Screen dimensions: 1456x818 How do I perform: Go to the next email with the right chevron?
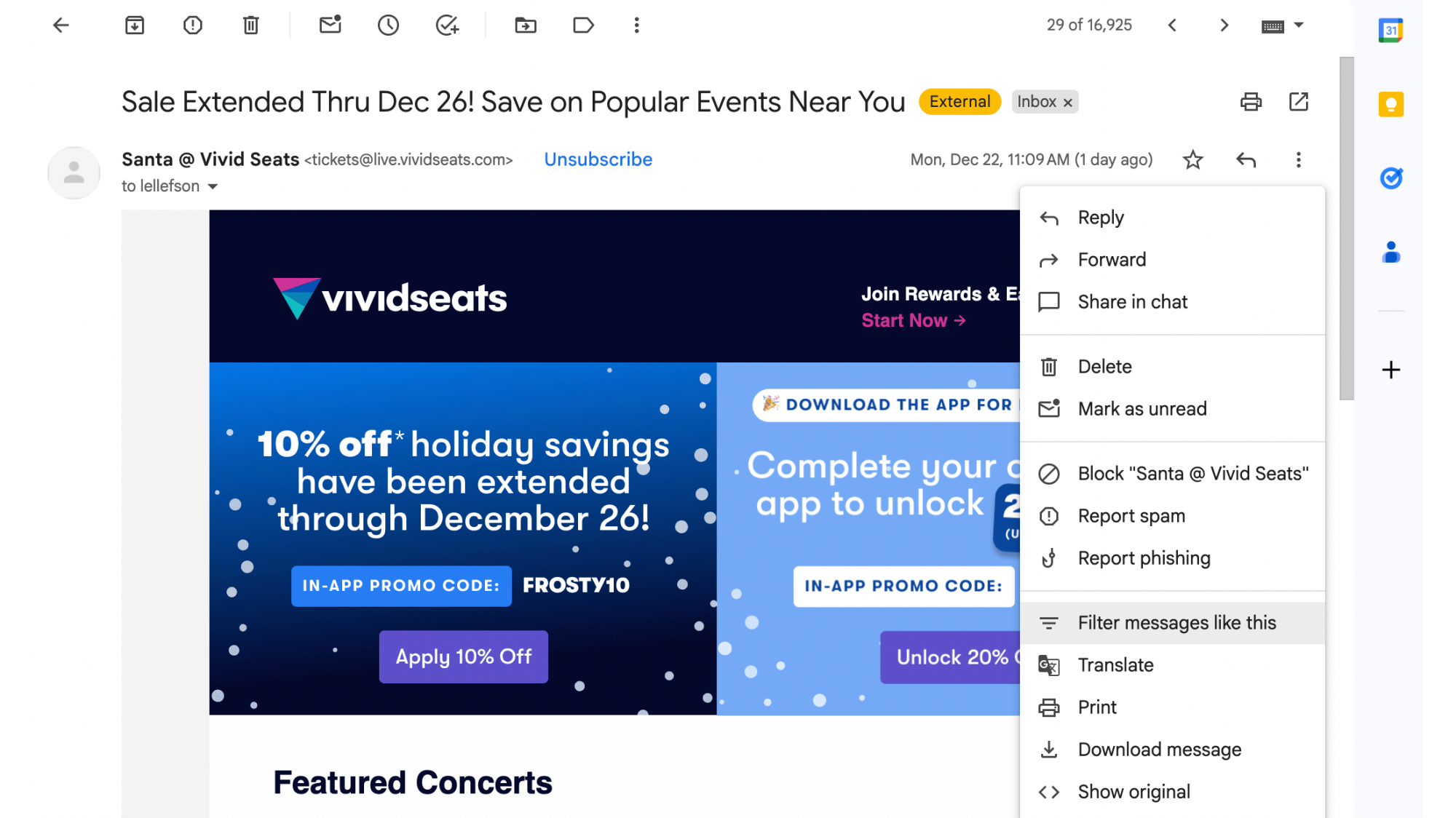click(1224, 25)
